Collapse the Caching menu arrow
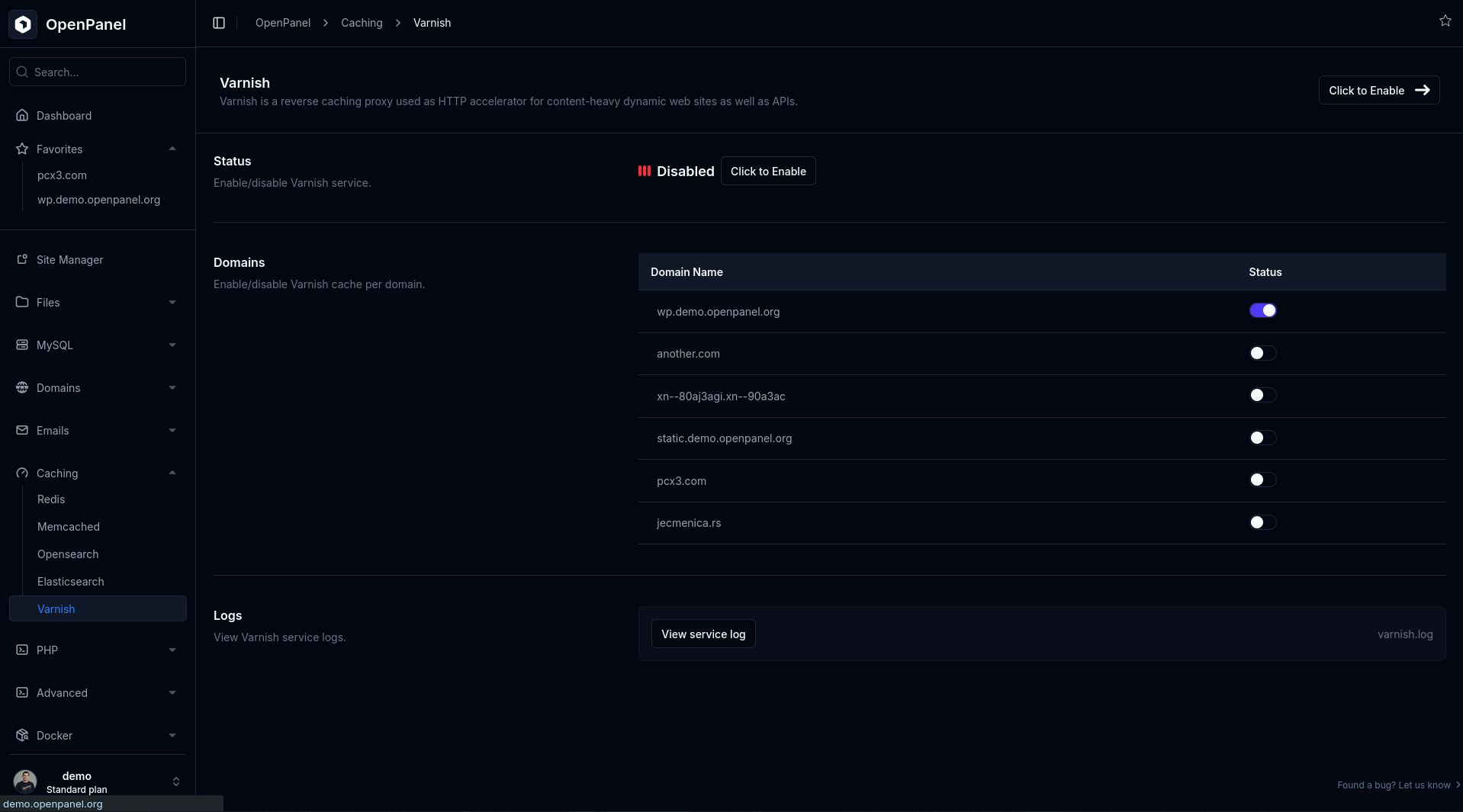Viewport: 1463px width, 812px height. click(x=172, y=473)
